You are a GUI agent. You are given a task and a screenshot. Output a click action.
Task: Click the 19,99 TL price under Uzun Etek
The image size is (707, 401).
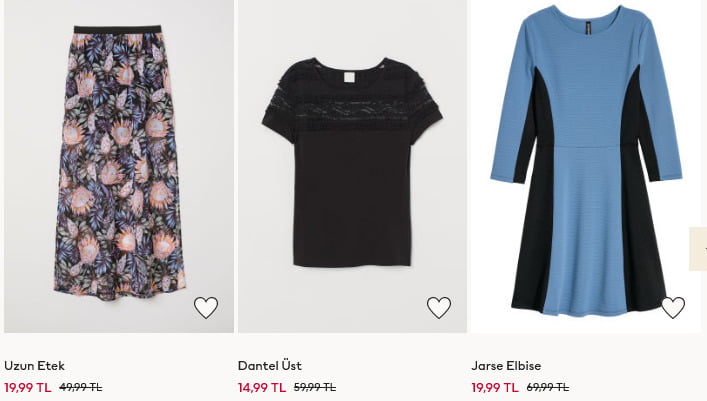coord(28,387)
